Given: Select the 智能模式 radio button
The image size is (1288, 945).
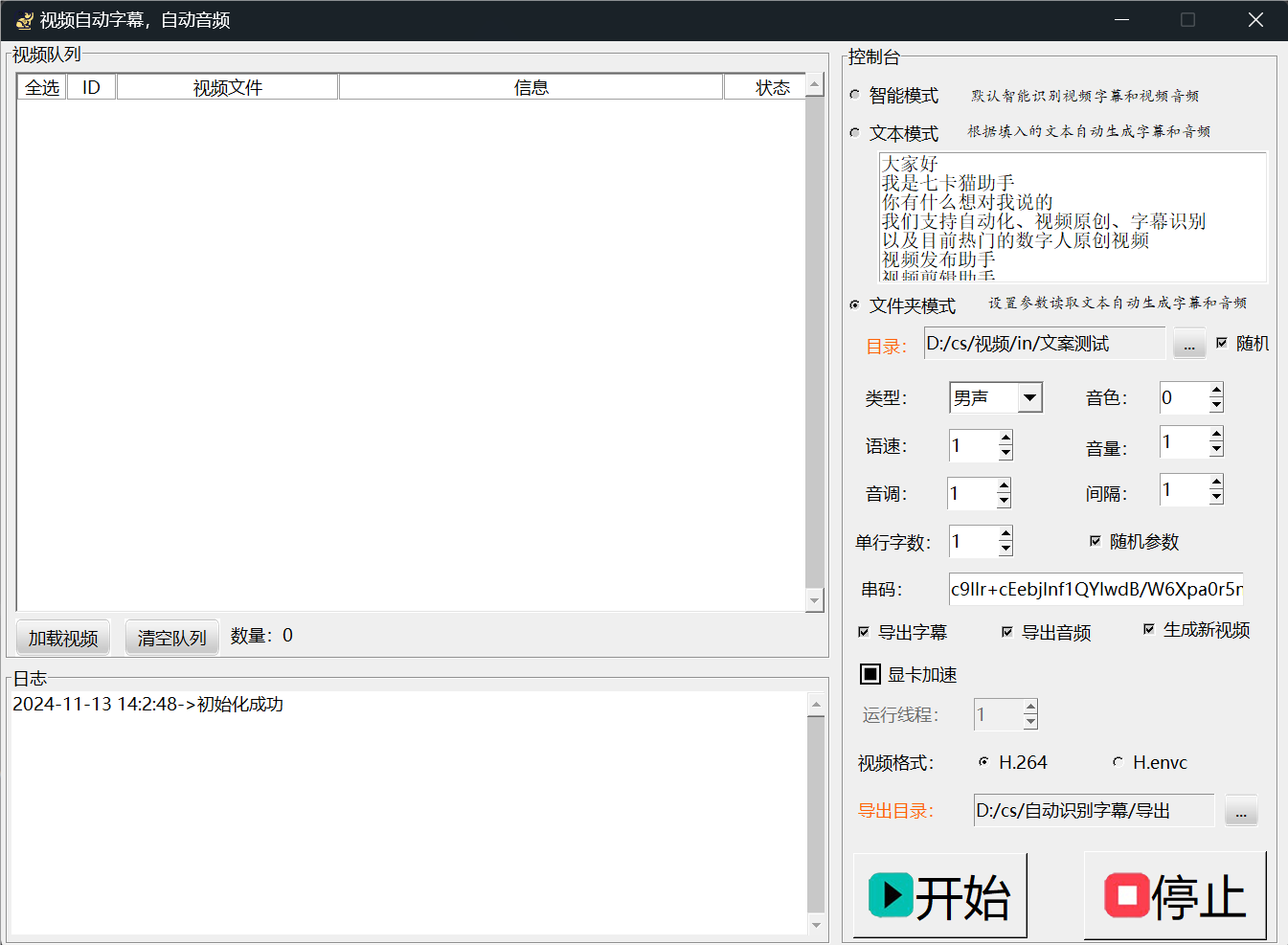Looking at the screenshot, I should tap(855, 94).
